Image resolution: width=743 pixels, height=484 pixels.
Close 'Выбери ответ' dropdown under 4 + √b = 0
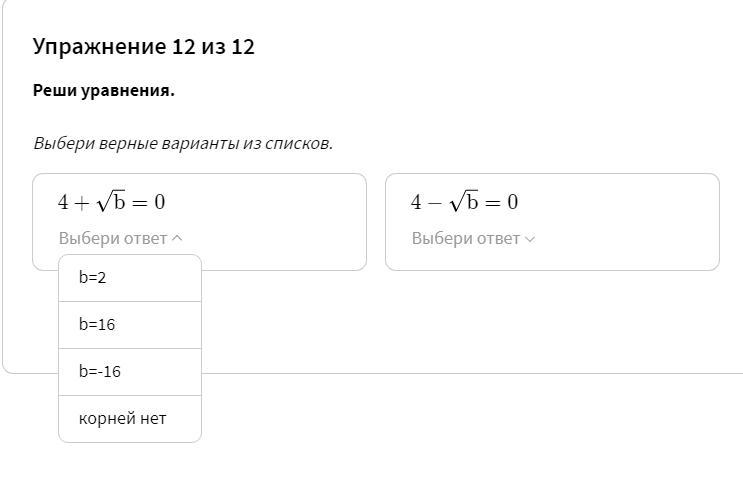(x=120, y=238)
